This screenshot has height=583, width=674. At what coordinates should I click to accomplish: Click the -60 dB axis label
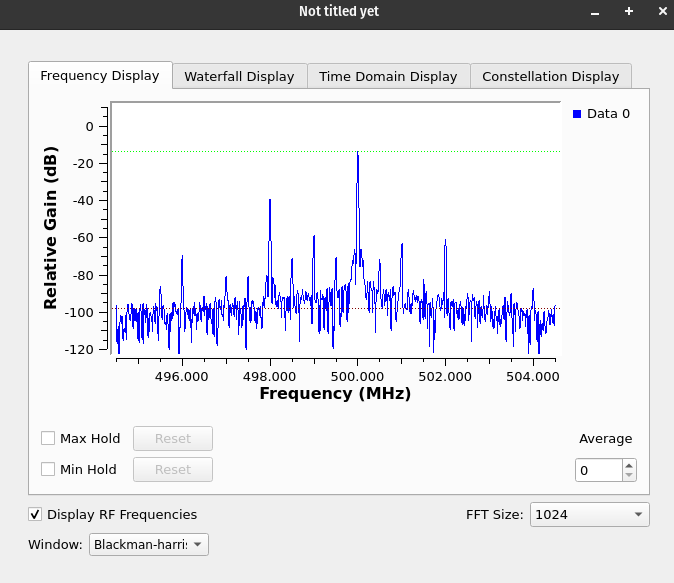(83, 238)
